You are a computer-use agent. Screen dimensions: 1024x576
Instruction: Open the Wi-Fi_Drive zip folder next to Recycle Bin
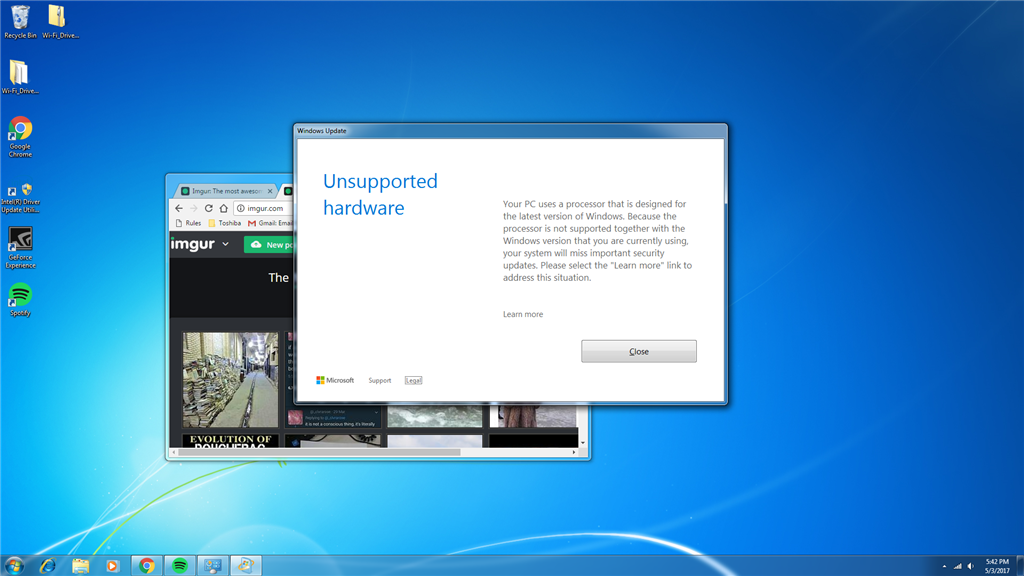pyautogui.click(x=60, y=22)
